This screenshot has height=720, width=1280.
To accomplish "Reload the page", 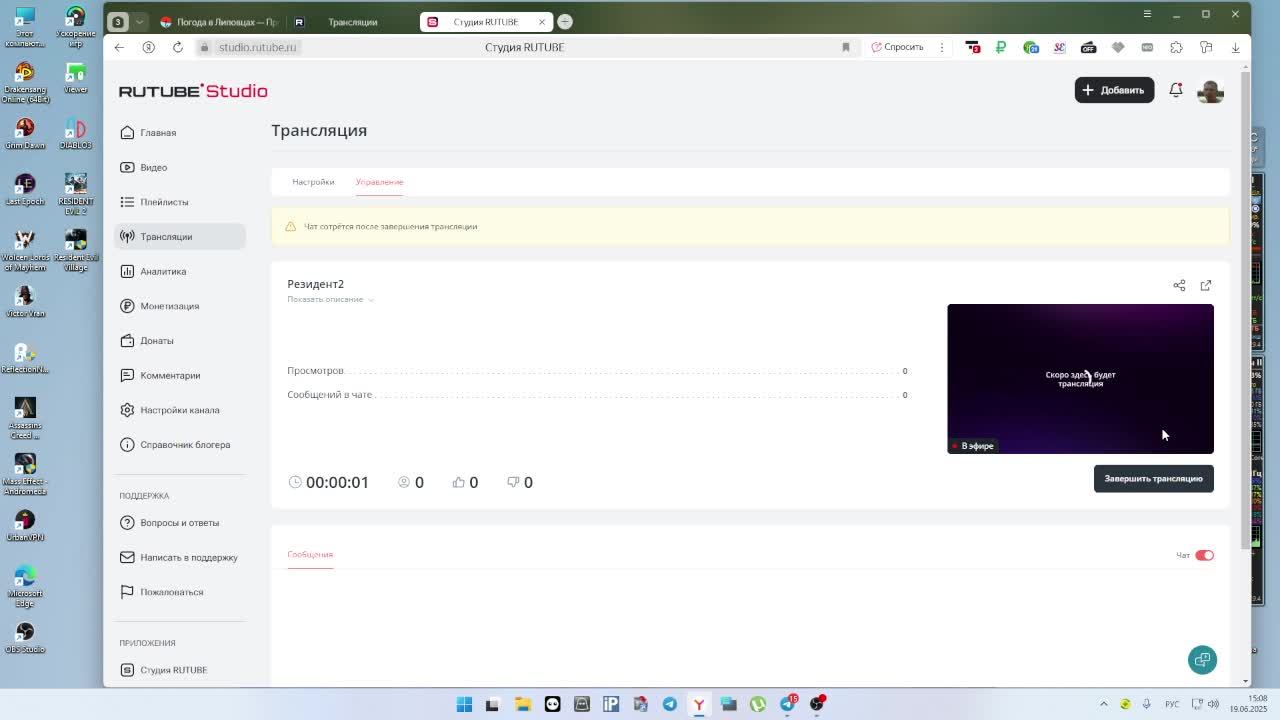I will pyautogui.click(x=178, y=47).
